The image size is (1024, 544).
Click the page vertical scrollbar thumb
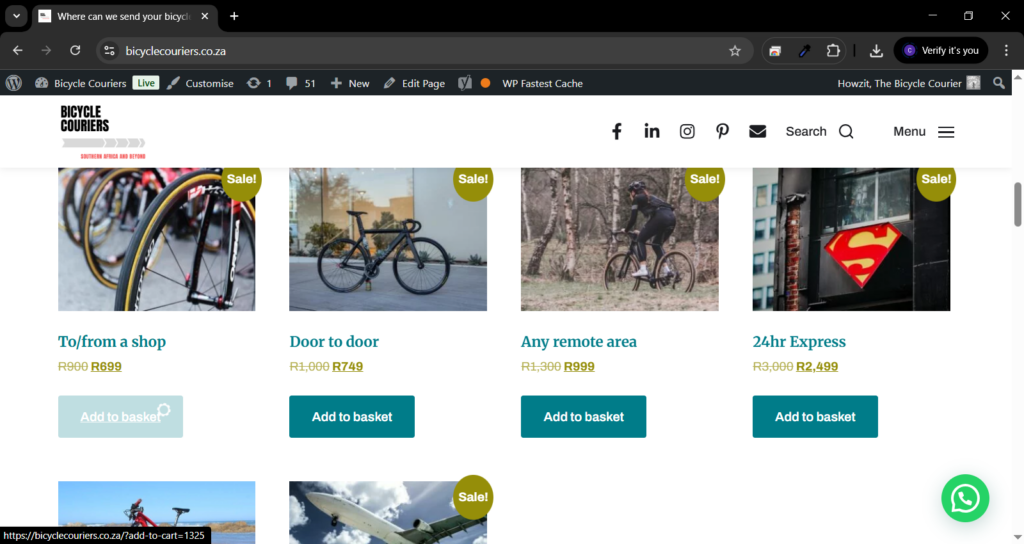[1017, 204]
